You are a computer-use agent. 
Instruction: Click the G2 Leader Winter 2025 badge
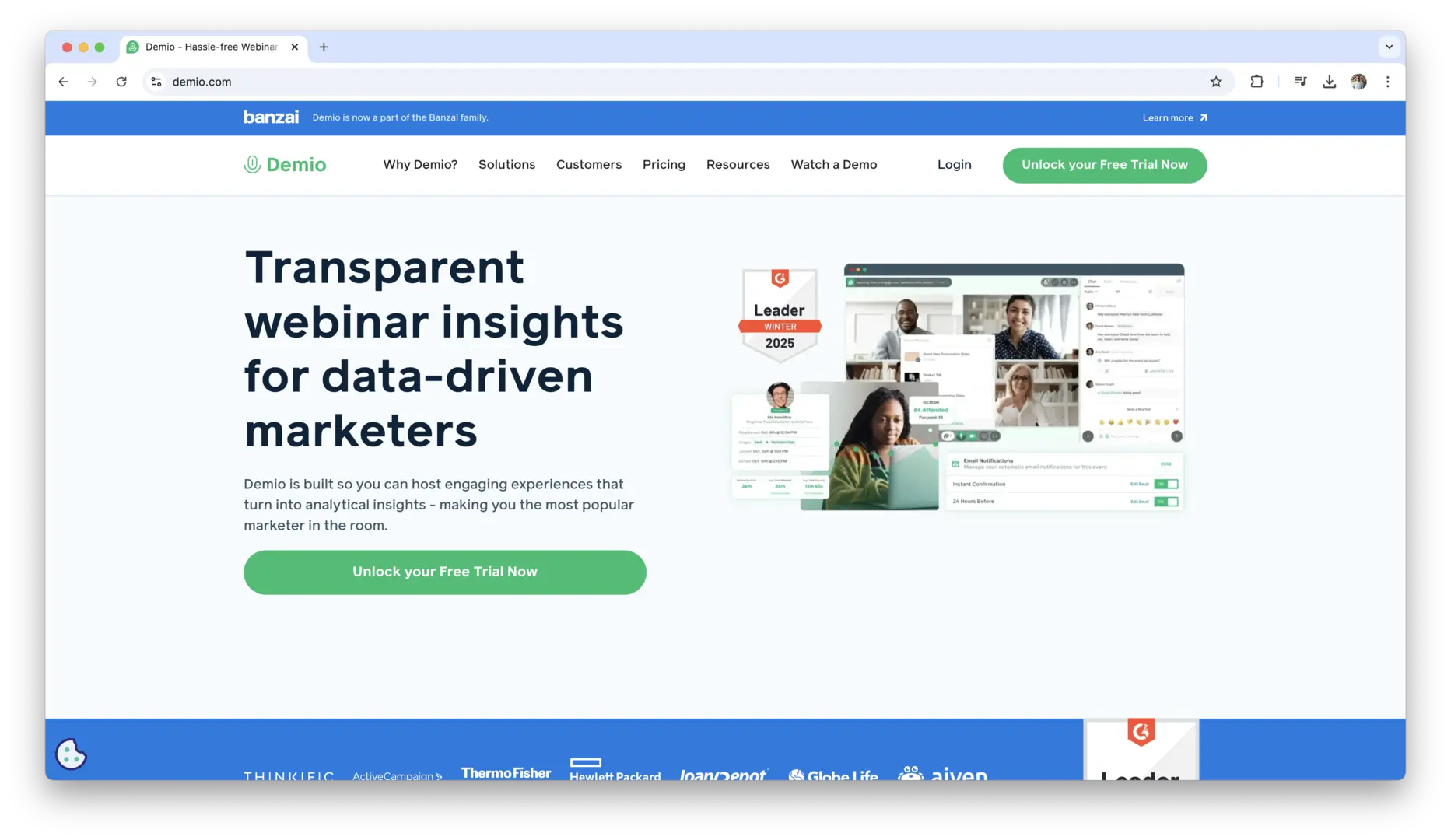pos(780,315)
